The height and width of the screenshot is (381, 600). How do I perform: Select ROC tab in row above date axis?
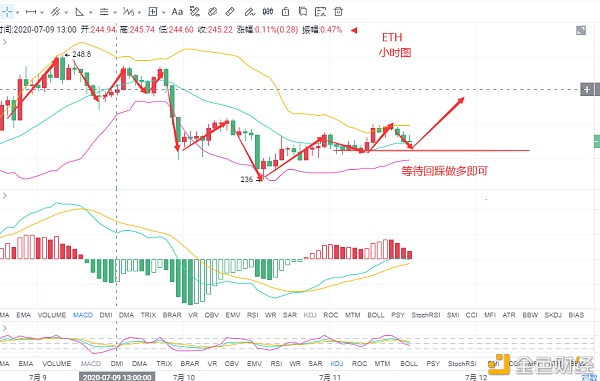[x=359, y=363]
